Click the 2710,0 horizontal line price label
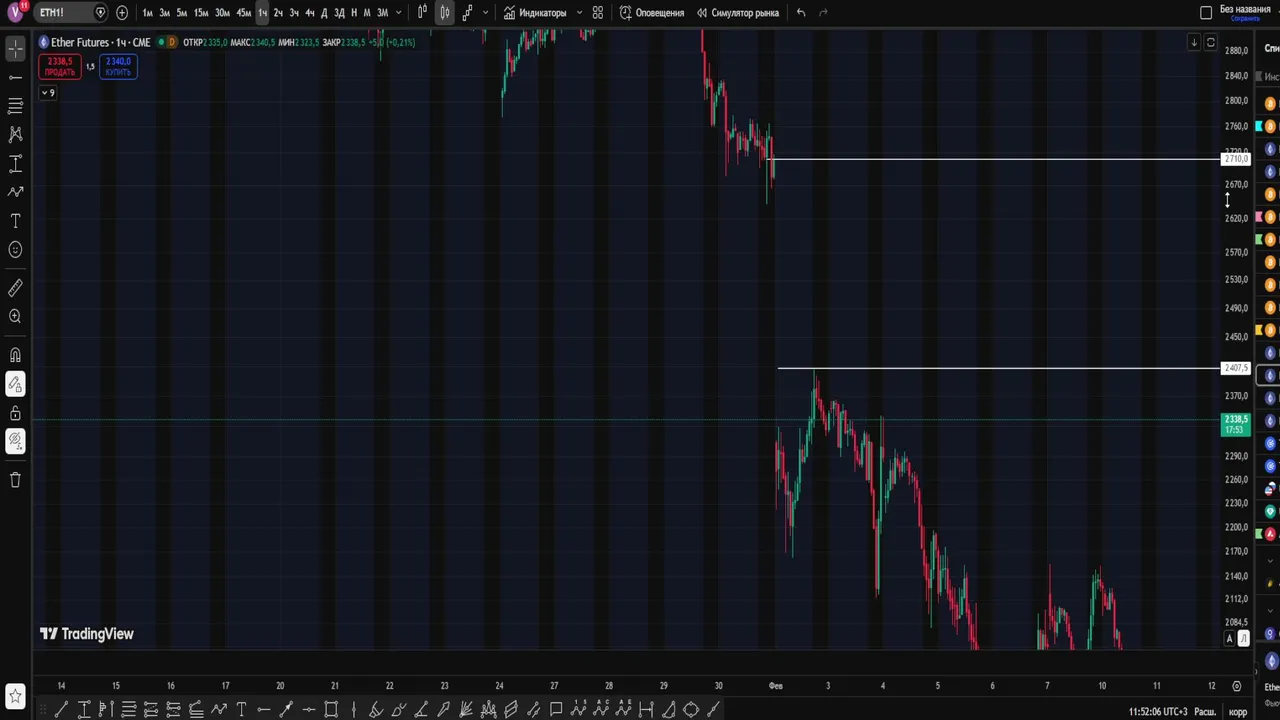Image resolution: width=1280 pixels, height=720 pixels. coord(1236,159)
